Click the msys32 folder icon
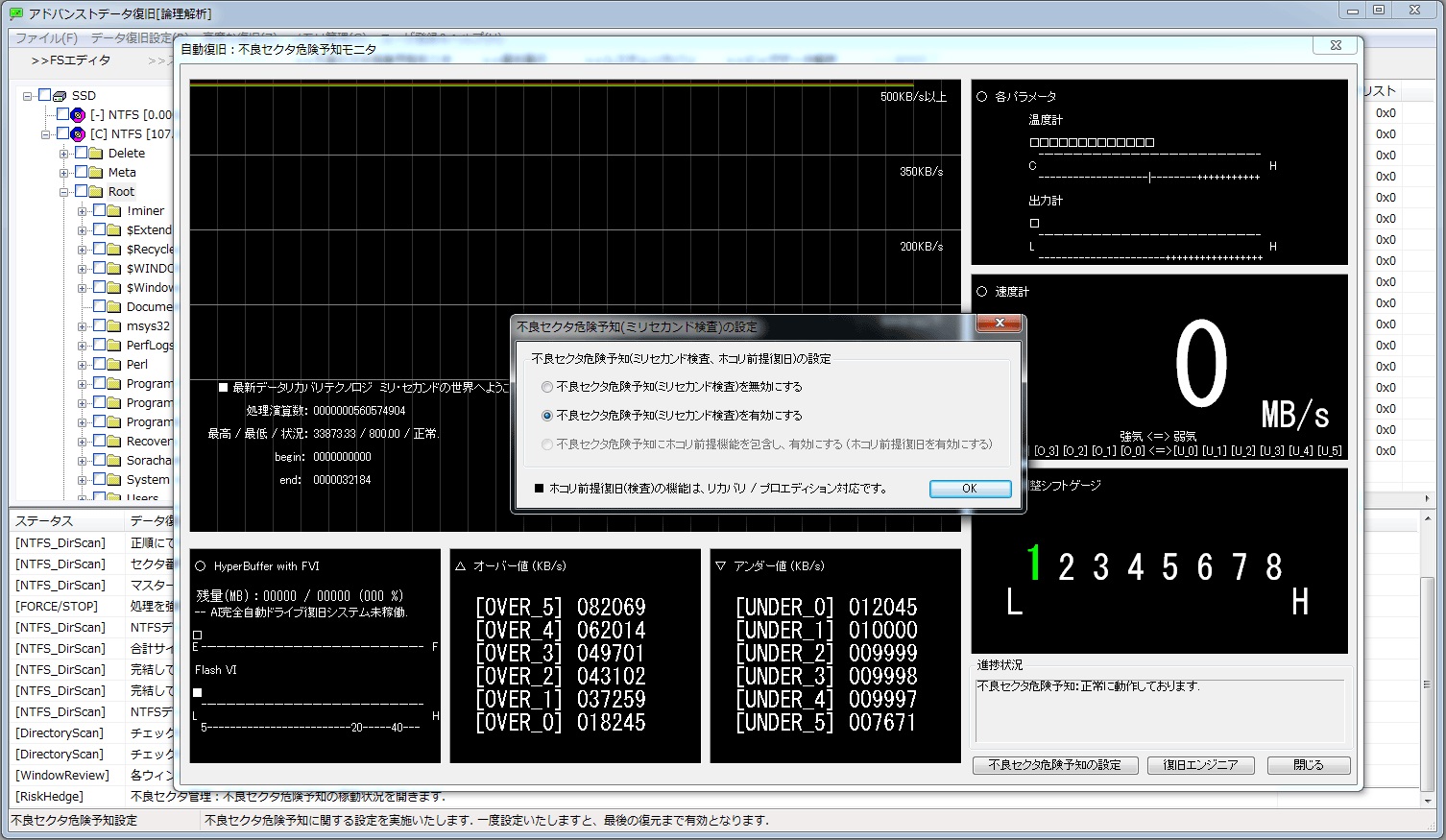 coord(114,326)
